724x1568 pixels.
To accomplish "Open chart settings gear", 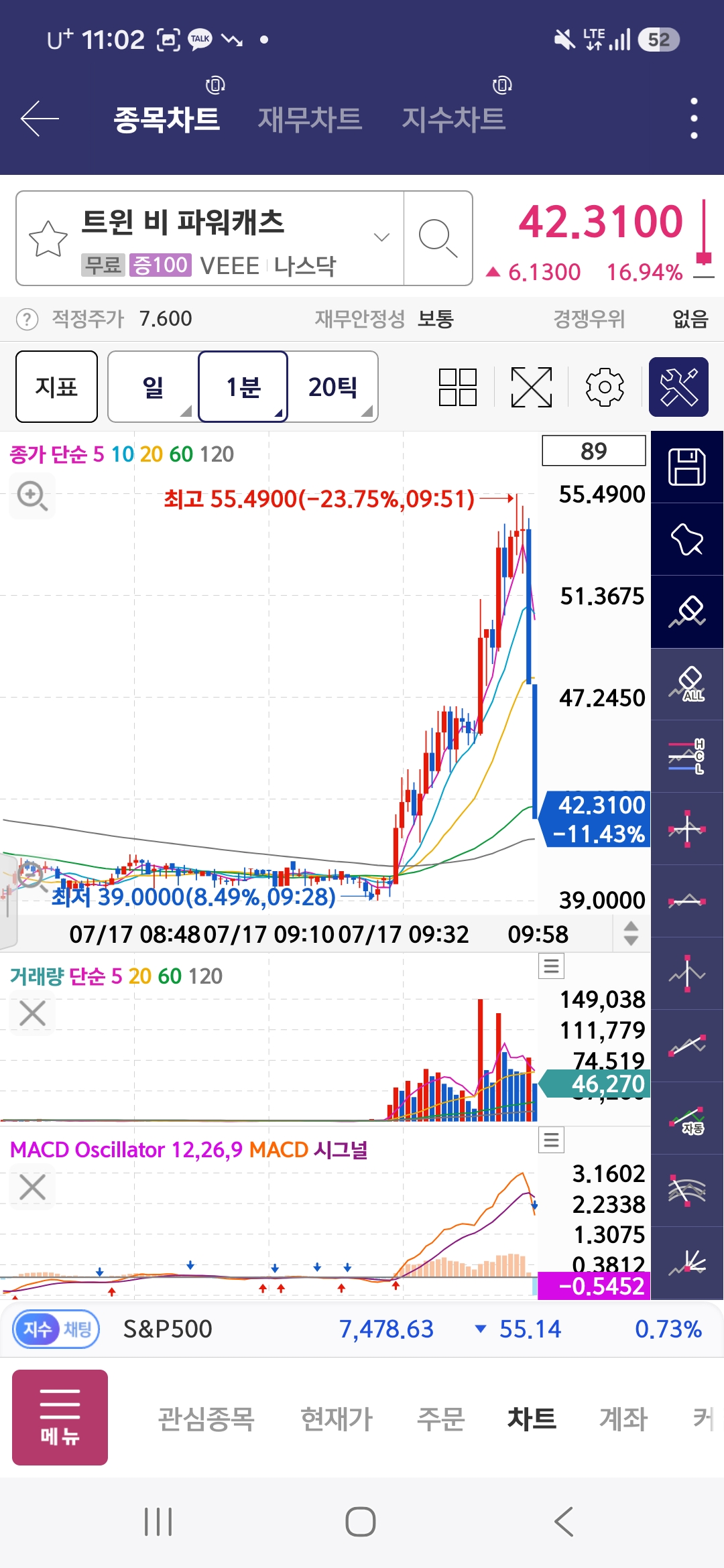I will pos(605,387).
